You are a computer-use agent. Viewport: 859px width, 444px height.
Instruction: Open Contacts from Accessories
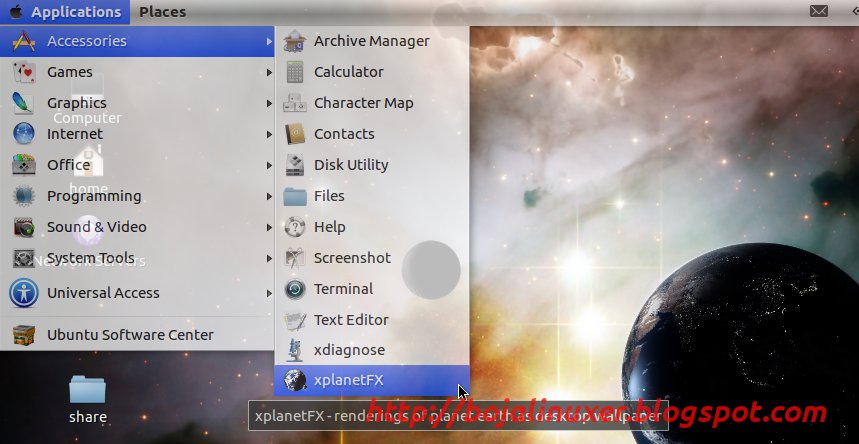click(372, 134)
